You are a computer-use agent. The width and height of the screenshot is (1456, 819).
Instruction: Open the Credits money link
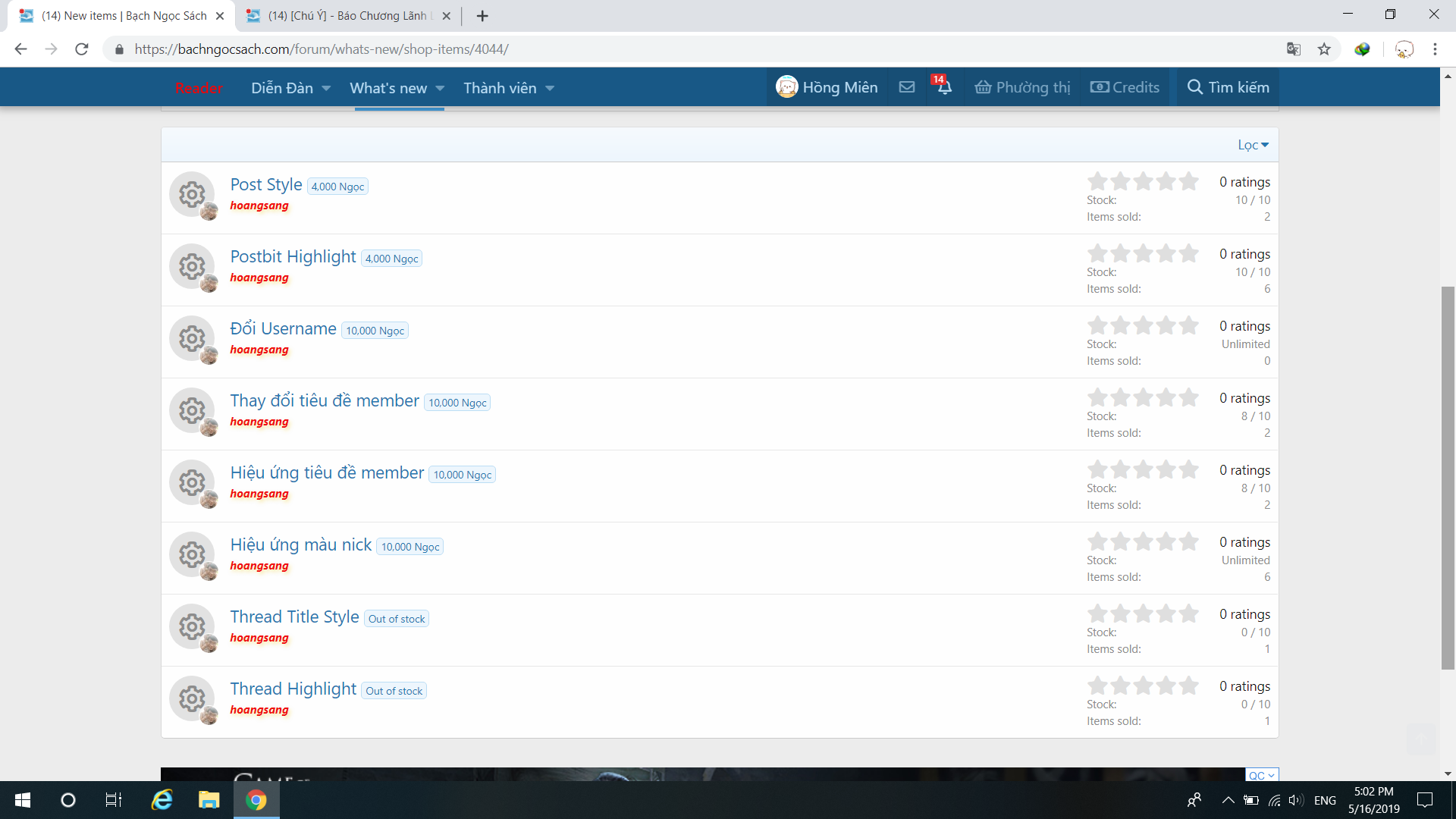[1125, 87]
